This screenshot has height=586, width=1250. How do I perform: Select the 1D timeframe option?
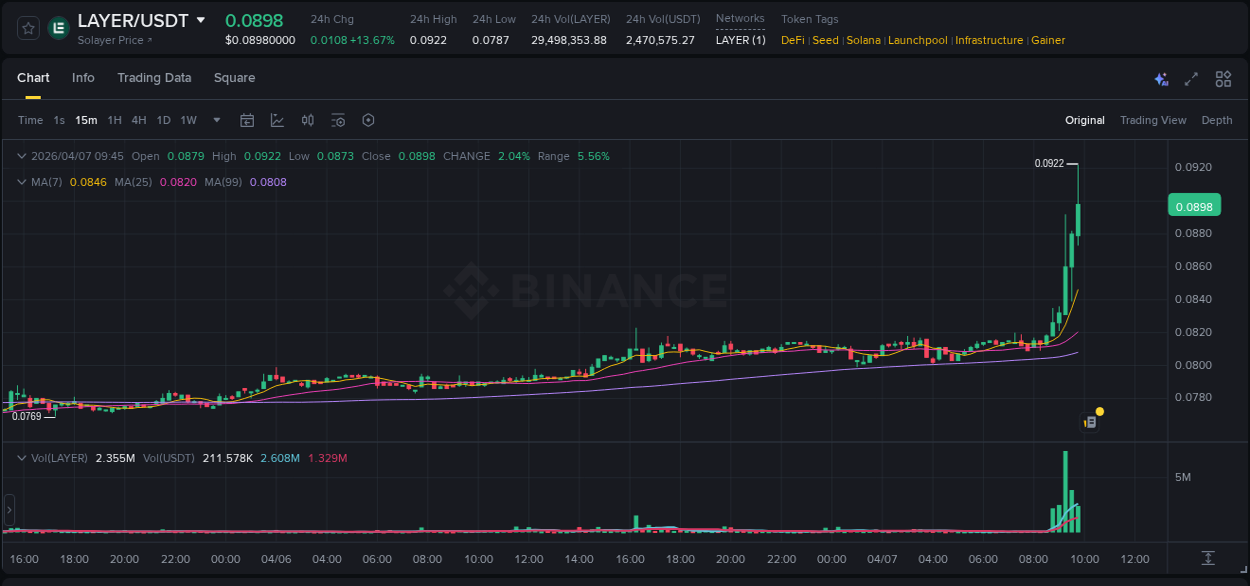click(163, 120)
